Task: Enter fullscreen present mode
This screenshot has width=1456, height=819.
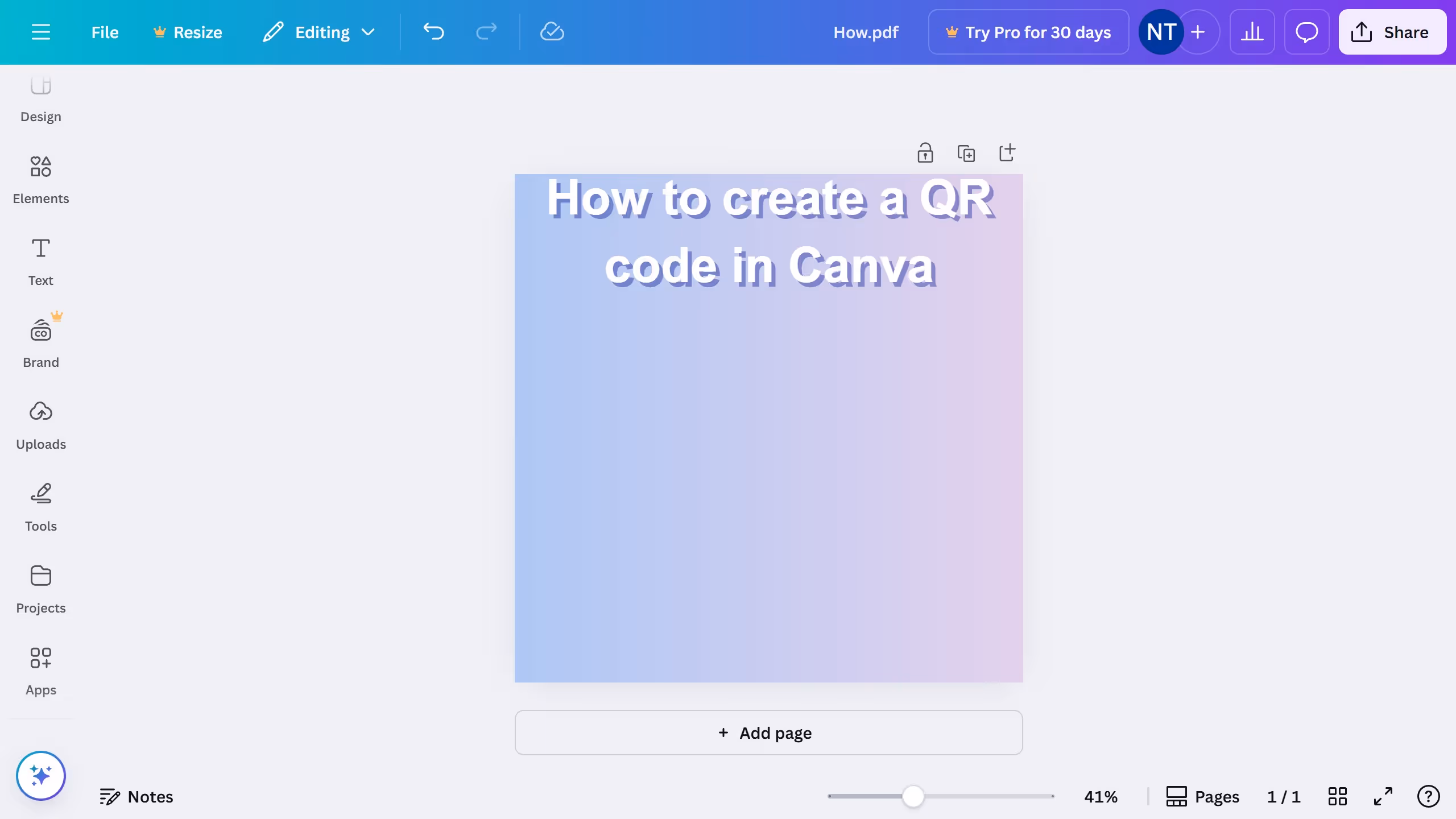Action: (x=1383, y=796)
